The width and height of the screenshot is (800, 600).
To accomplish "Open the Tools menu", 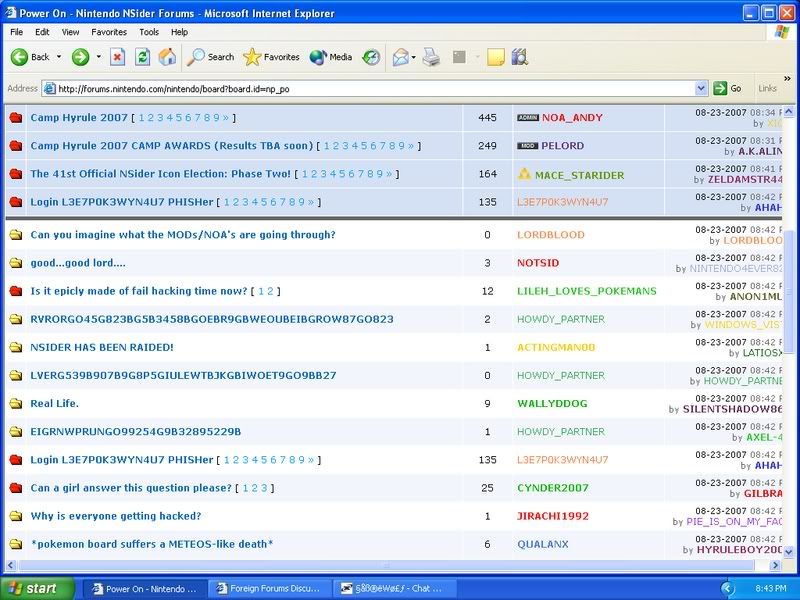I will [x=149, y=32].
